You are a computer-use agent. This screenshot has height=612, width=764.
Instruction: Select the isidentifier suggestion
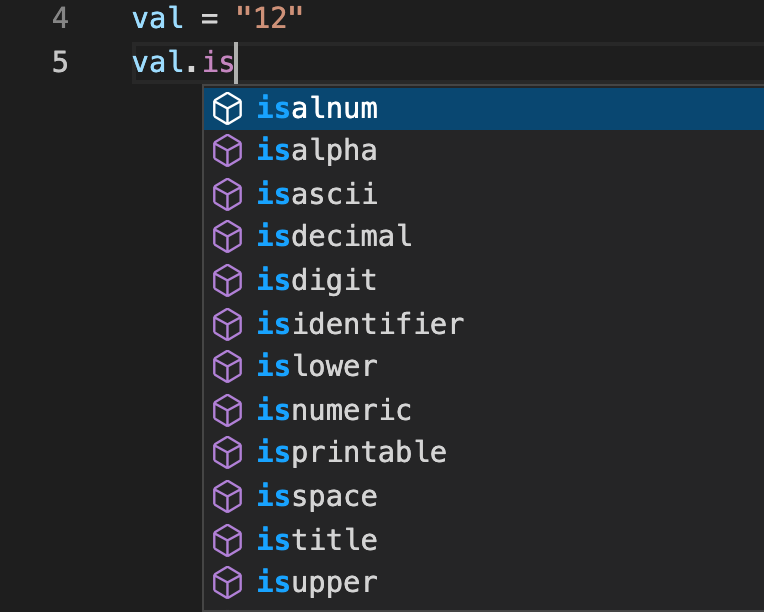(484, 325)
